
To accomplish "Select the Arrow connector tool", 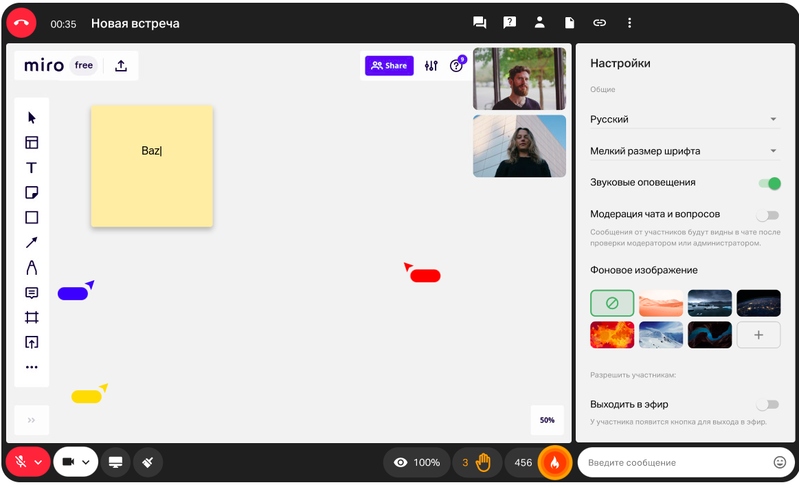I will (x=31, y=242).
